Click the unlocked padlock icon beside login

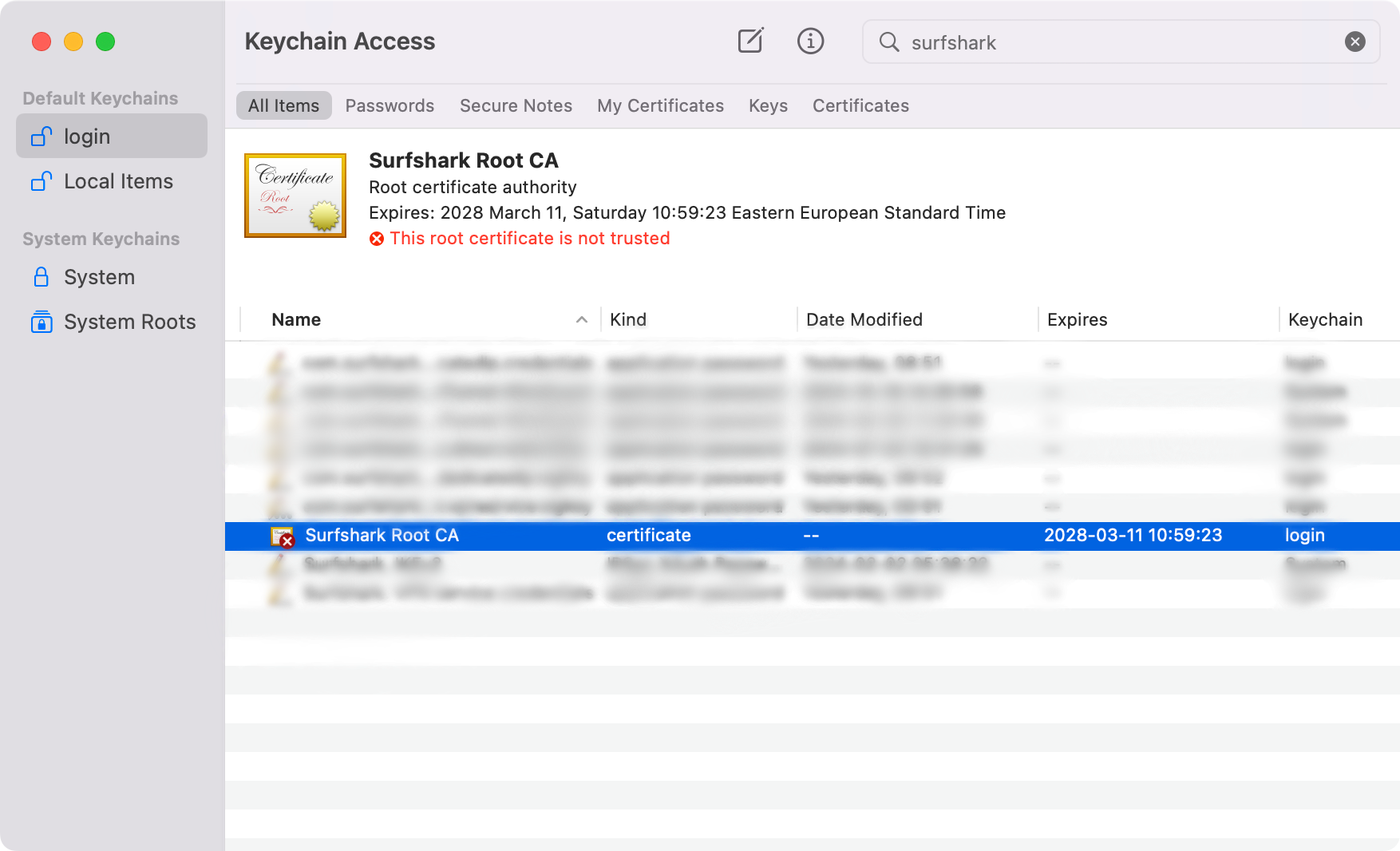click(x=42, y=137)
